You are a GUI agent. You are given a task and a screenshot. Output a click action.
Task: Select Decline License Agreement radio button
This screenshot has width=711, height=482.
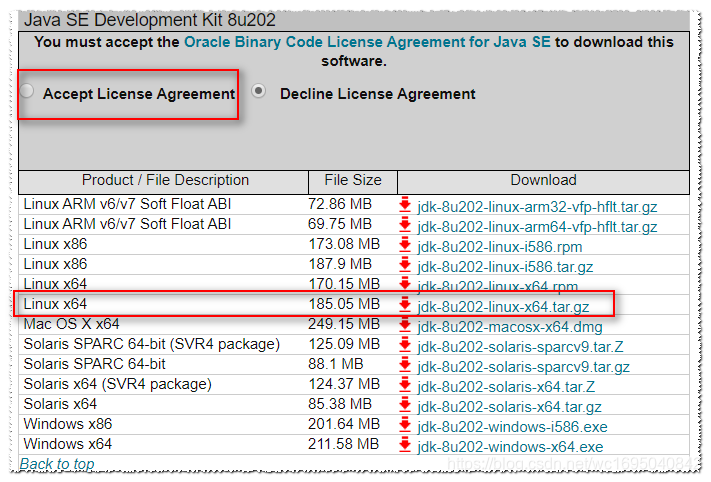pyautogui.click(x=258, y=91)
